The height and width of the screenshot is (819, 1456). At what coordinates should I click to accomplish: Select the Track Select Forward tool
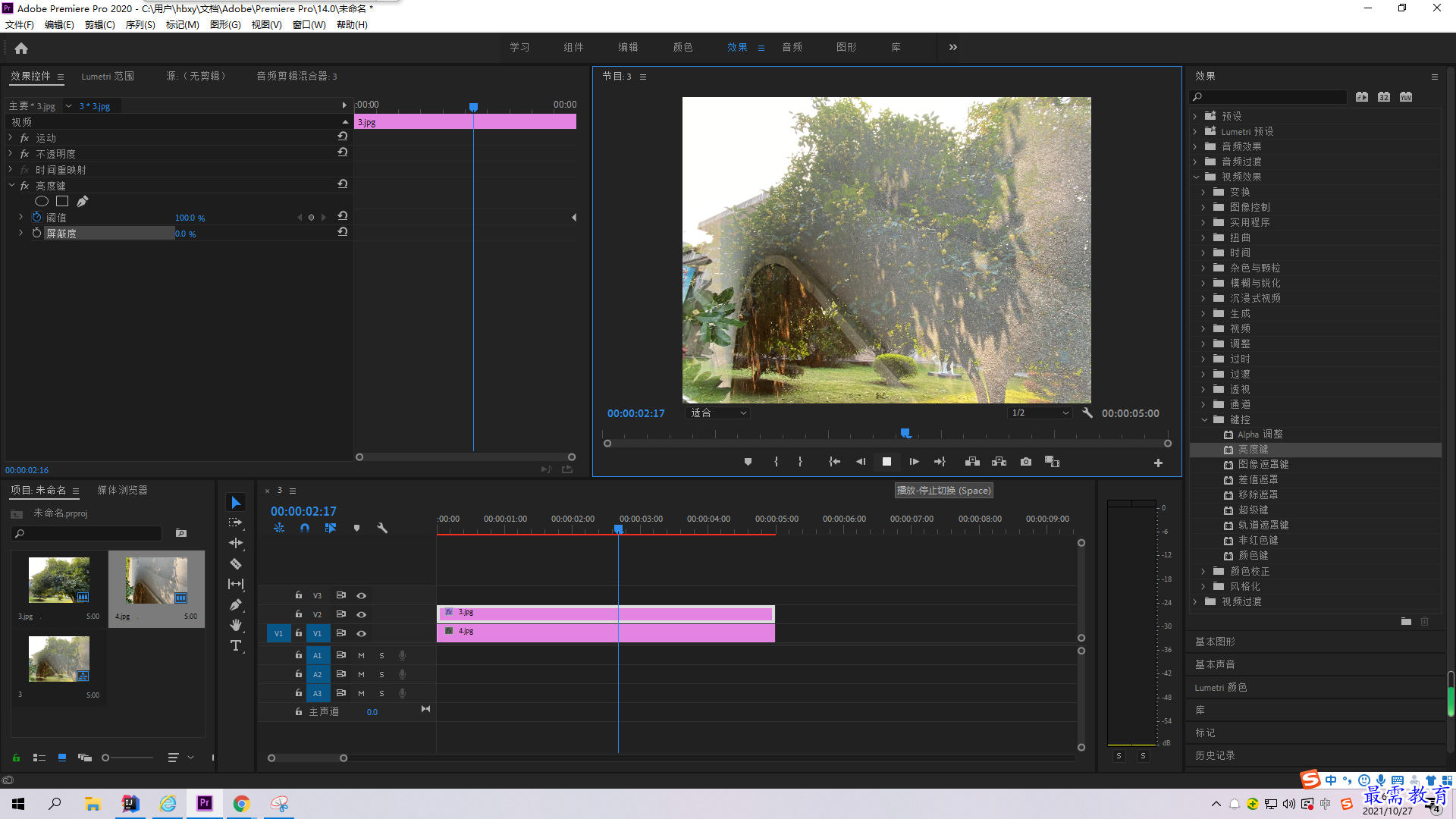pyautogui.click(x=236, y=522)
